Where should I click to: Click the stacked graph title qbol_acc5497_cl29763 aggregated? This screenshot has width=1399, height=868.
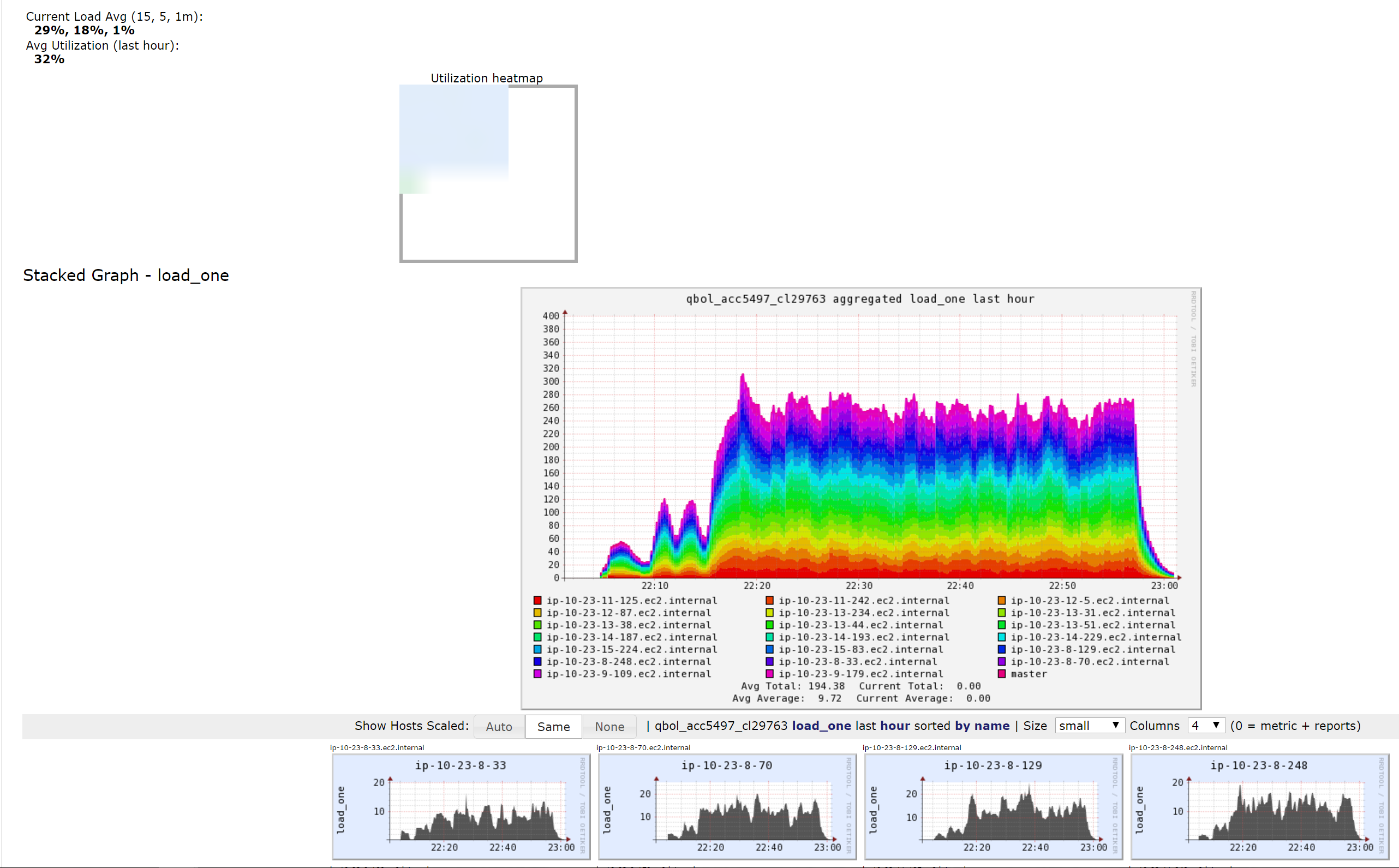(860, 298)
